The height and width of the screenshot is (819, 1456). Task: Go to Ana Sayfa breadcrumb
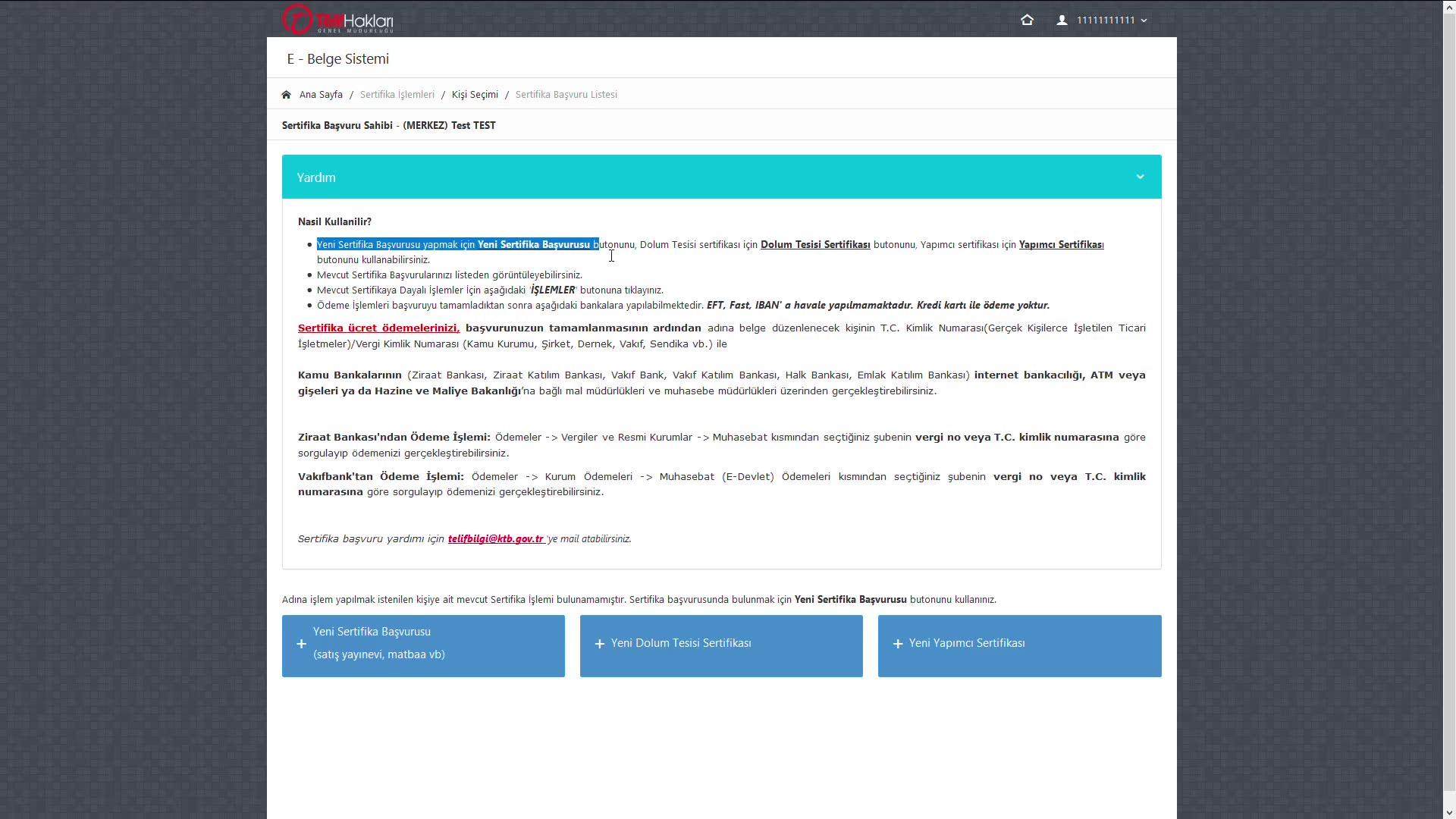[x=321, y=95]
